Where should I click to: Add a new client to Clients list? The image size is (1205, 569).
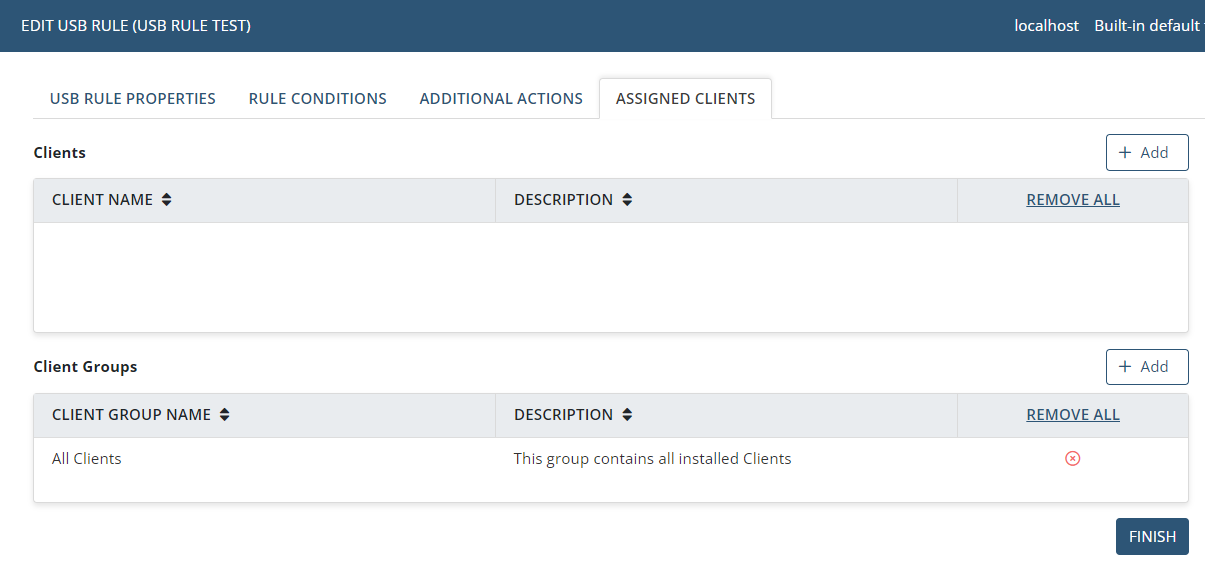pos(1146,153)
